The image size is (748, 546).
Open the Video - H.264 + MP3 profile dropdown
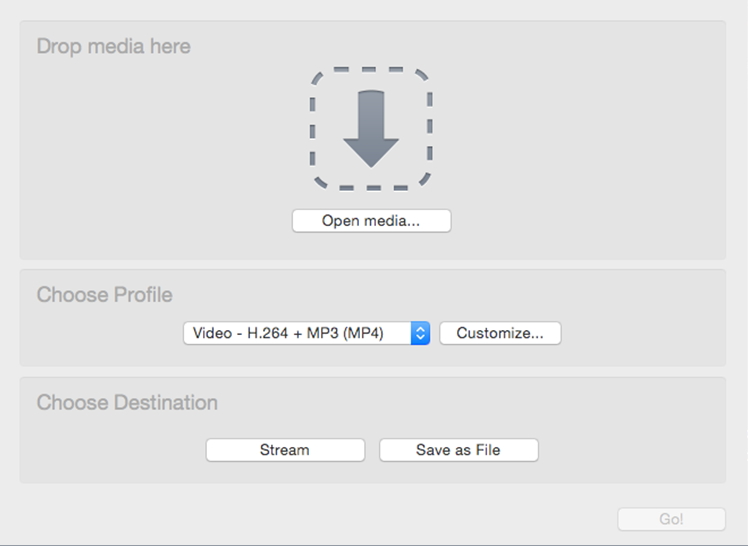(297, 334)
